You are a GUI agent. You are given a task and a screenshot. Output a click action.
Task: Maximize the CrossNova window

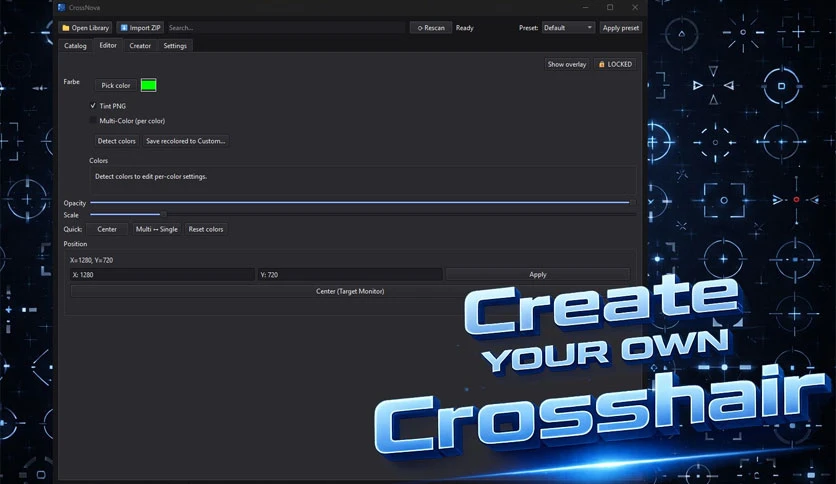pos(610,7)
